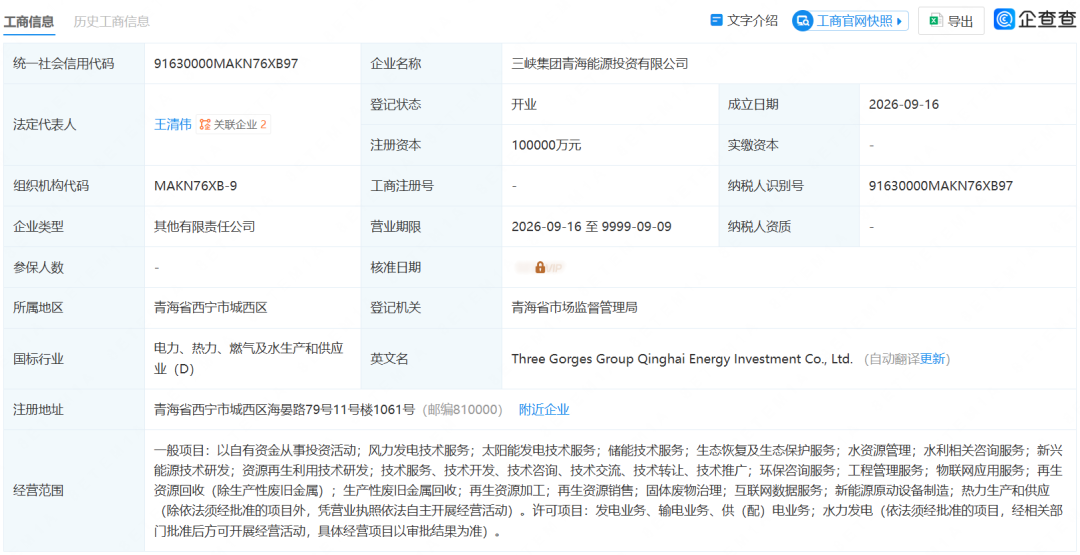This screenshot has width=1080, height=555.
Task: Click the Excel icon for 导出
Action: point(935,21)
